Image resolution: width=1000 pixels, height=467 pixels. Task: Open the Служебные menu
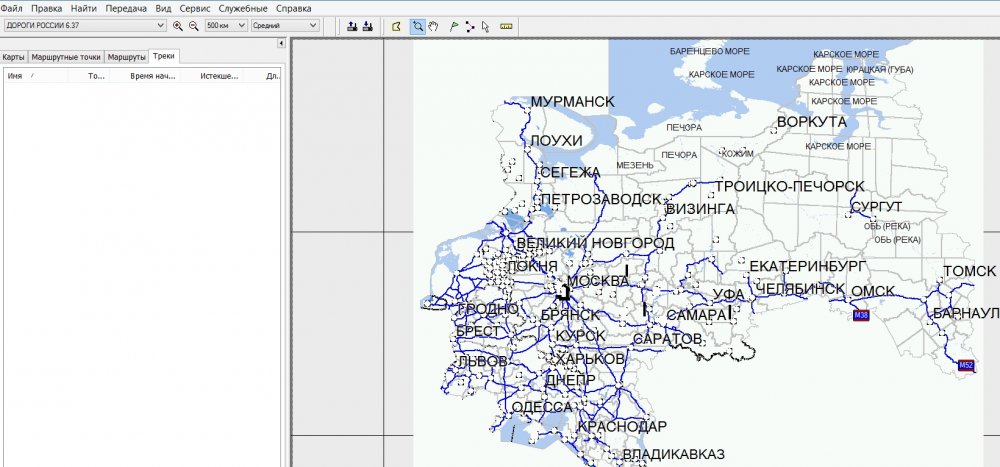[x=243, y=8]
